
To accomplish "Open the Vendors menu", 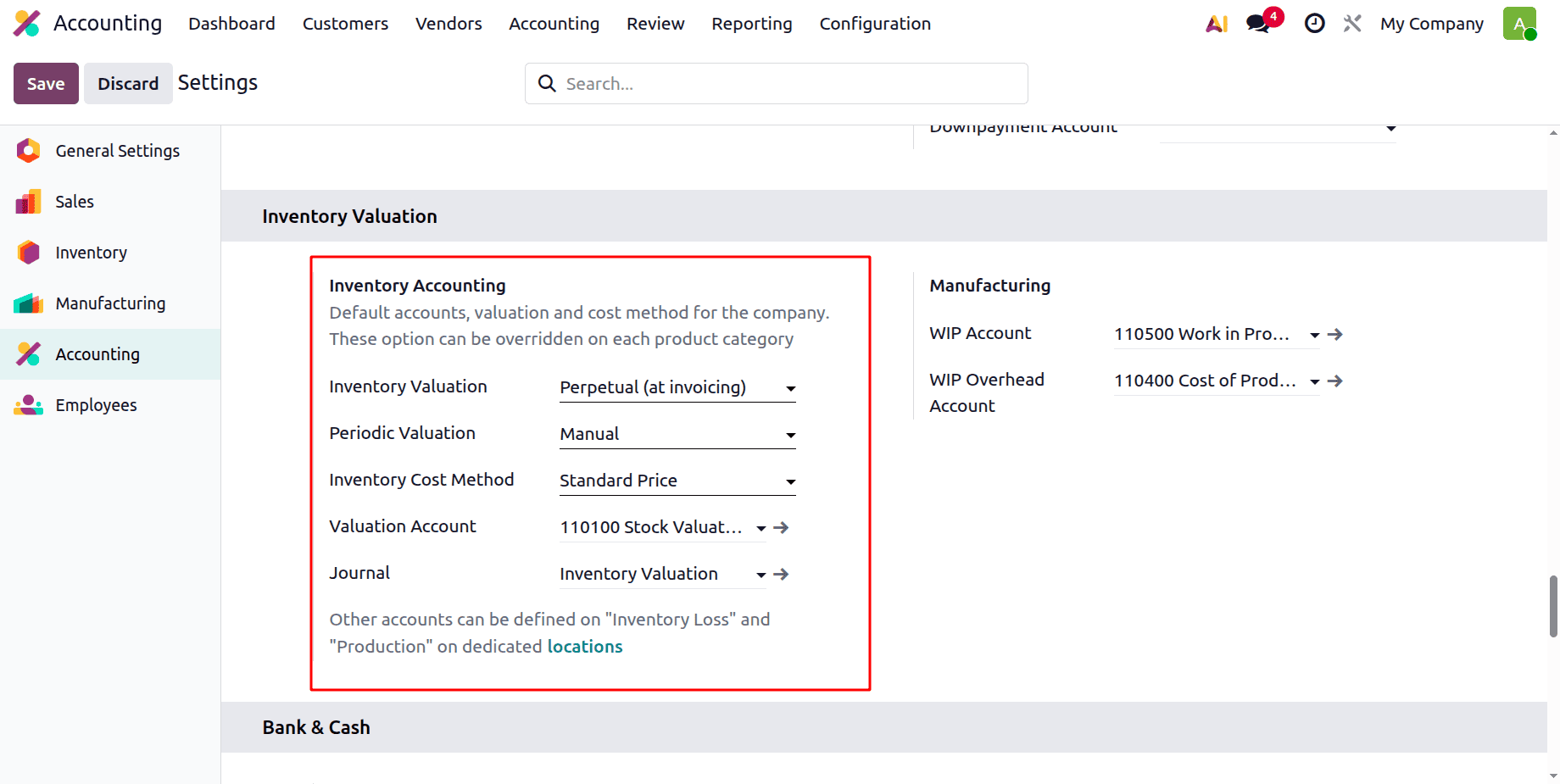I will coord(448,24).
